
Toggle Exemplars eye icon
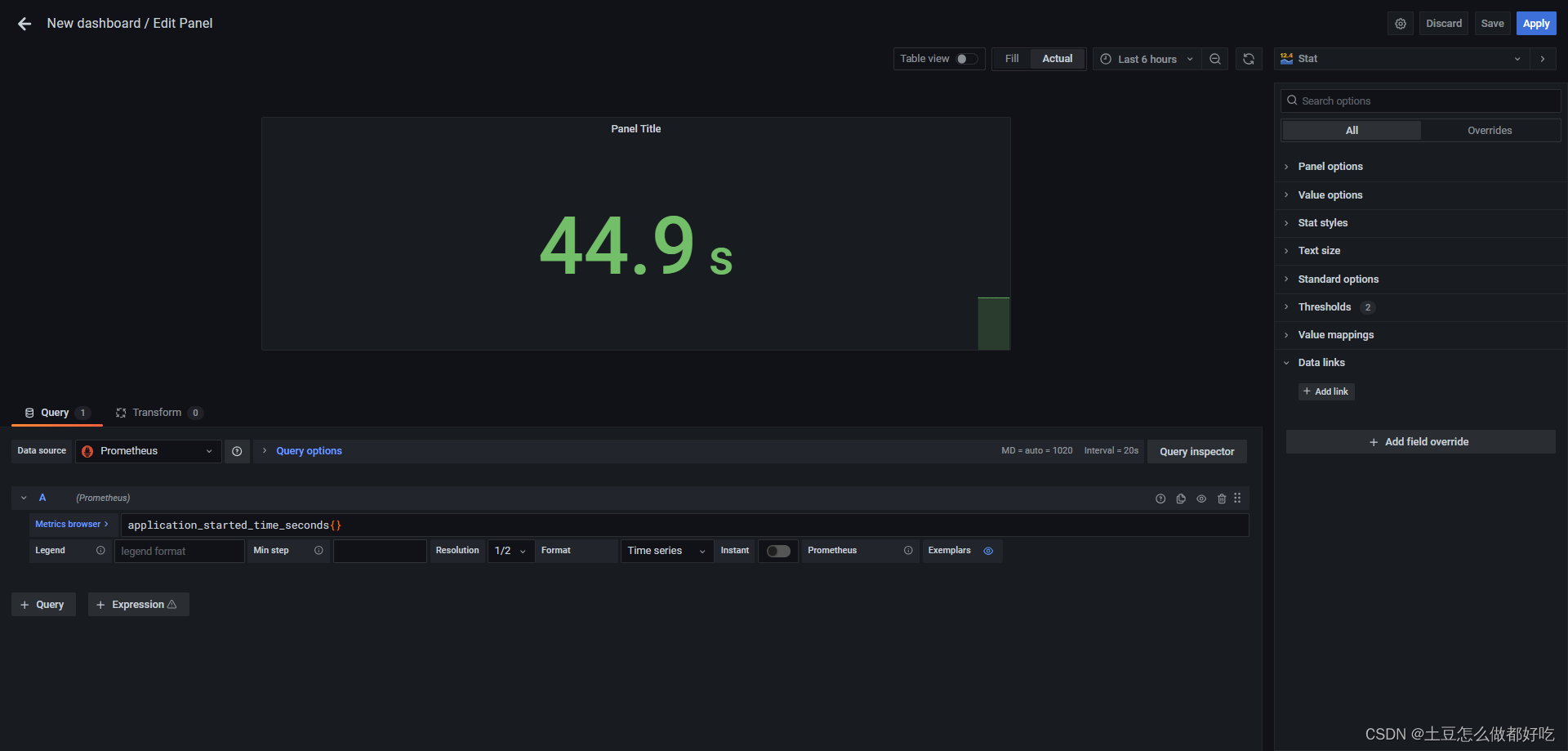tap(988, 551)
